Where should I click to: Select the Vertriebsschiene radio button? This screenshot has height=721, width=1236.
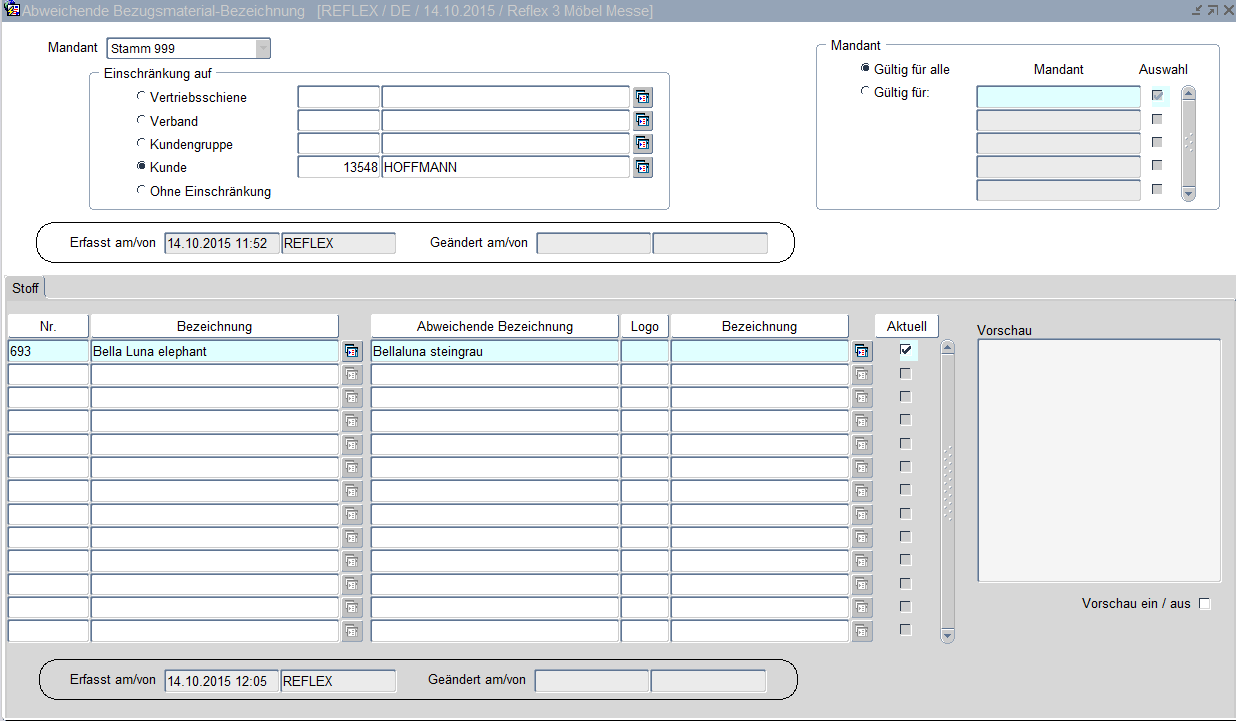point(141,97)
